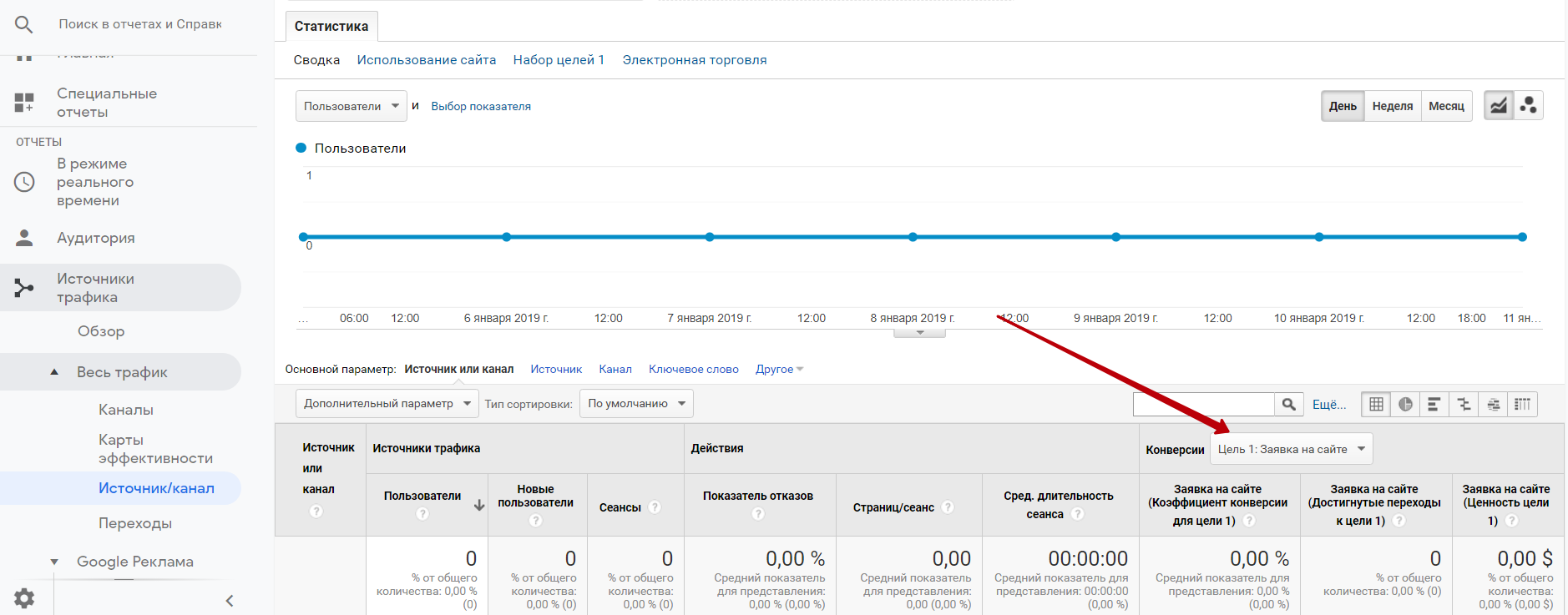Open the pivot table view icon
The image size is (1568, 615).
1522,405
